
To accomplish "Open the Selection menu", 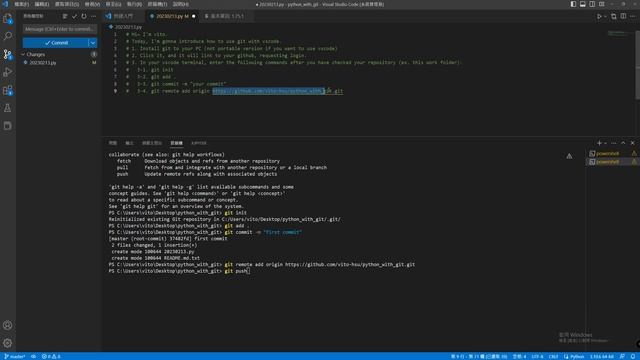I will click(67, 4).
